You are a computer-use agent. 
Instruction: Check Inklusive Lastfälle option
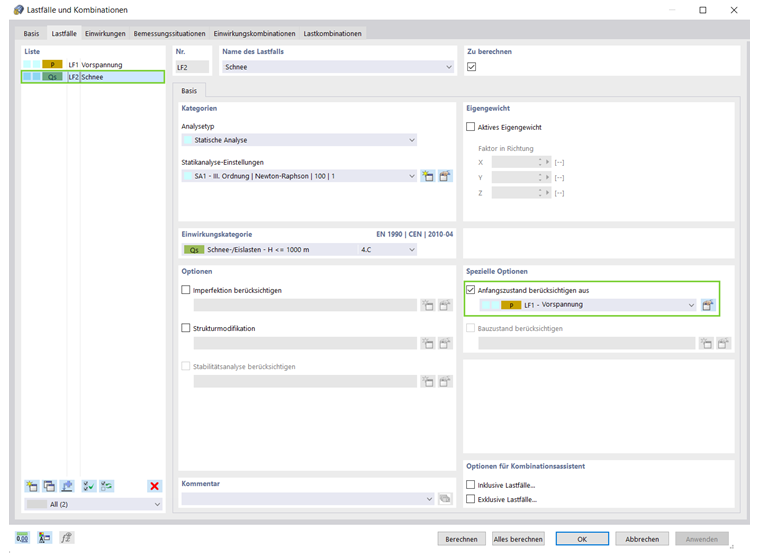pyautogui.click(x=471, y=485)
